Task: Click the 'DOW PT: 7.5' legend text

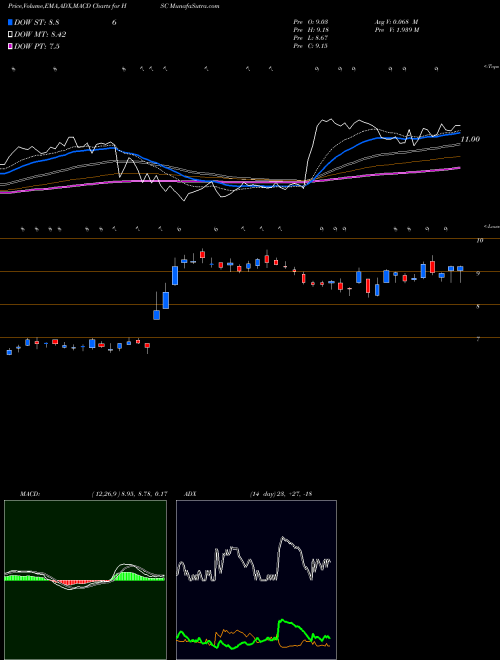Action: [37, 46]
